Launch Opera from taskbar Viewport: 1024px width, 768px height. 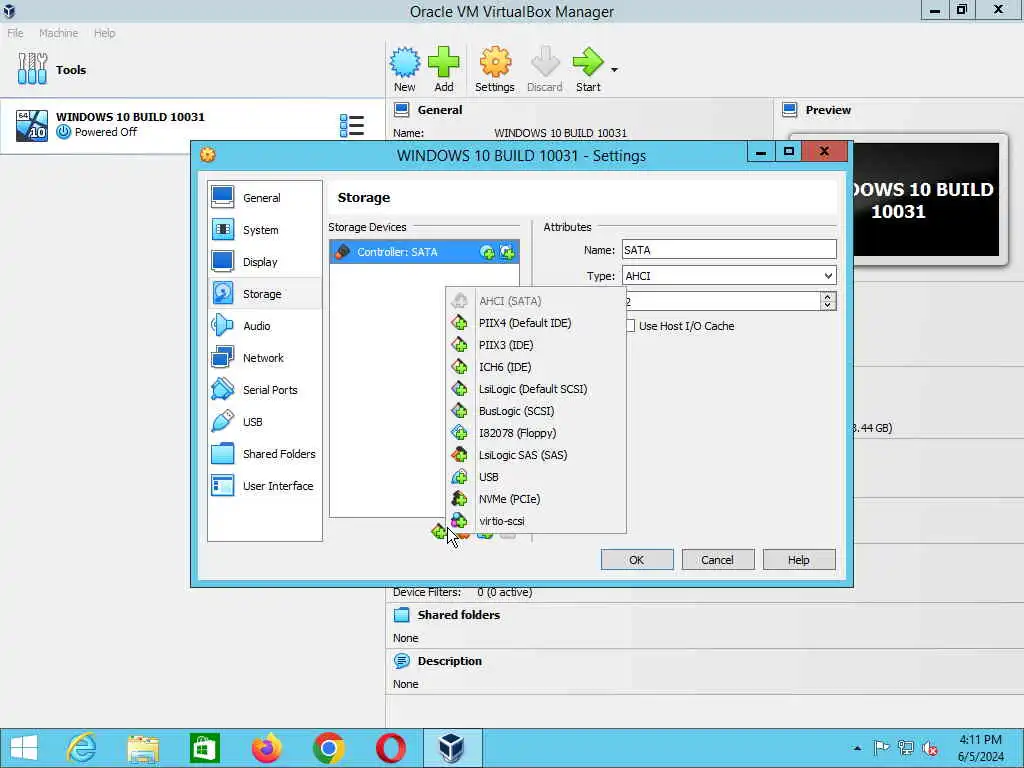(x=391, y=748)
